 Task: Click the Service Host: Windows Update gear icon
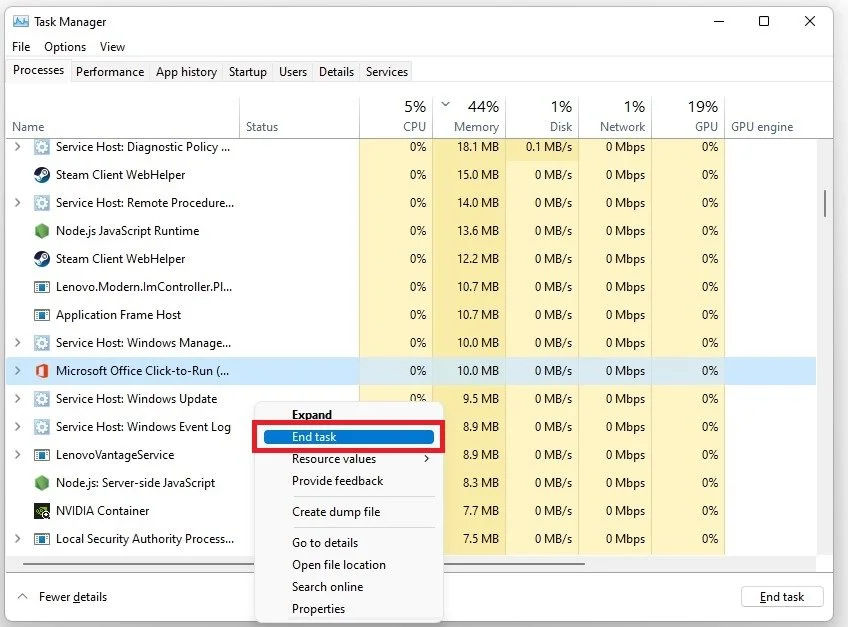(42, 399)
